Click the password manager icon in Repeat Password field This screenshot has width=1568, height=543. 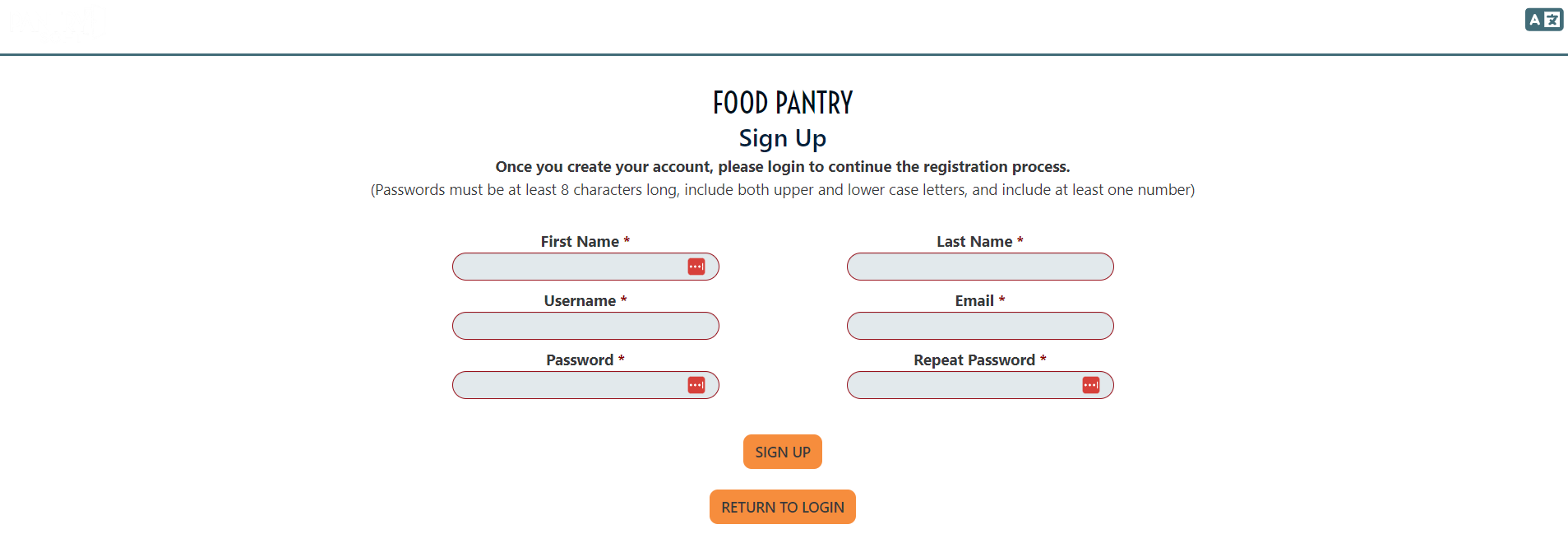coord(1091,384)
